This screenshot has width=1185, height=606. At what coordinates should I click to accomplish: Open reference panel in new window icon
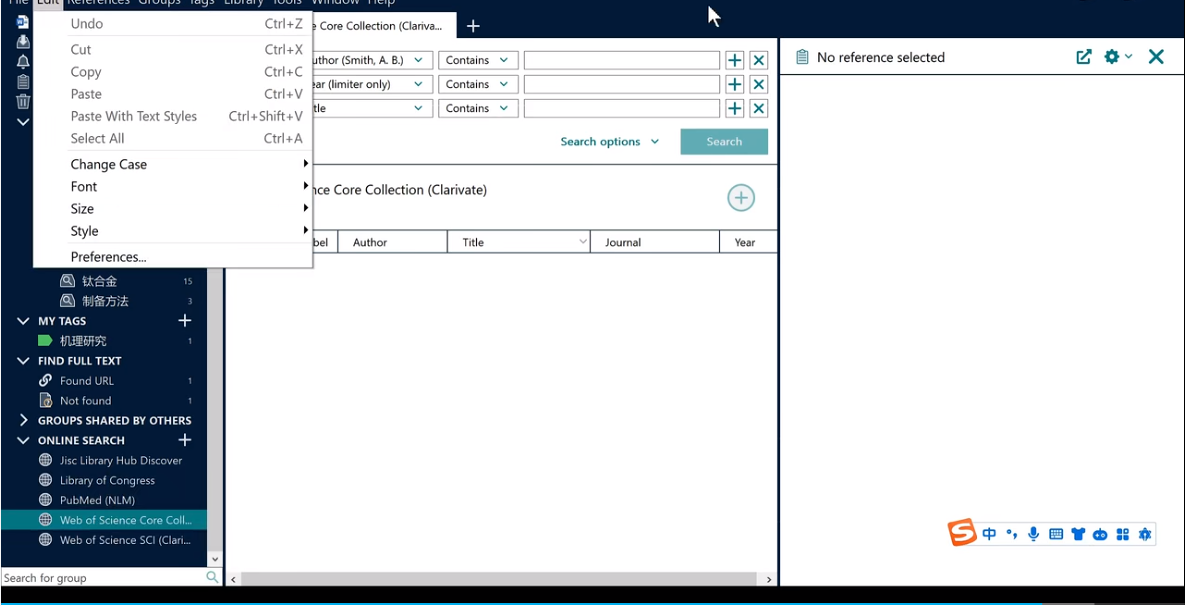pos(1084,57)
